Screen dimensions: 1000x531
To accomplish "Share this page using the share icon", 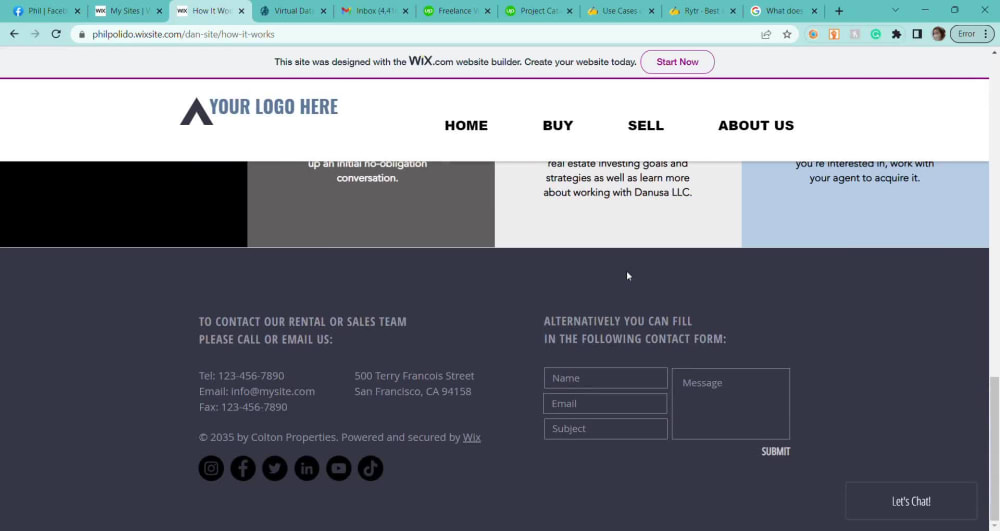I will 766,34.
